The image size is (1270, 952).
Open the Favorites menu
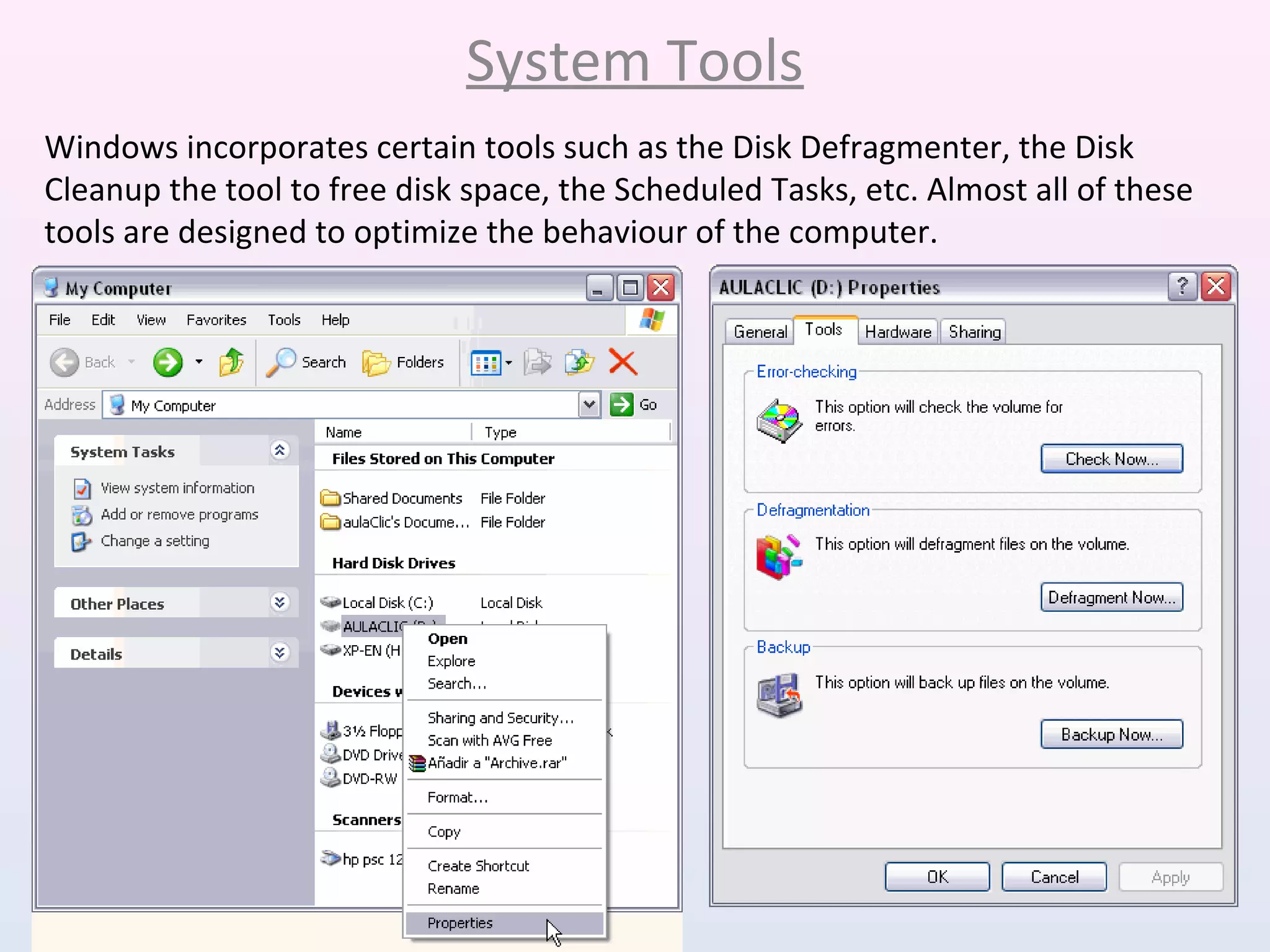click(x=216, y=320)
